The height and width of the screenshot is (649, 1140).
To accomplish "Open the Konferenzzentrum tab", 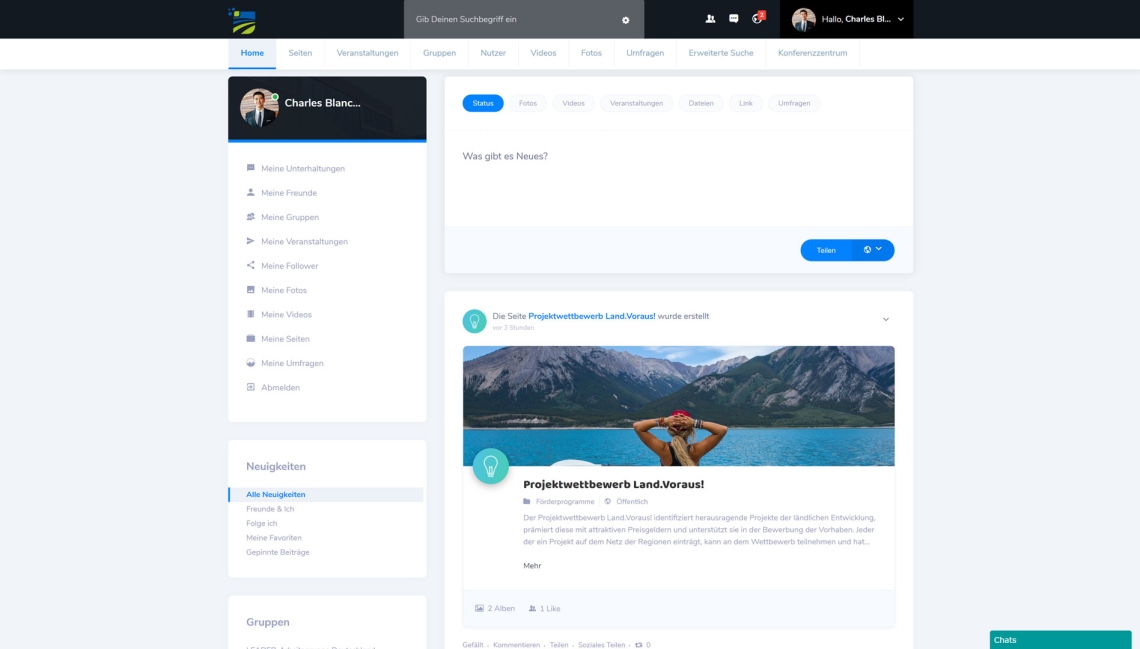I will (812, 53).
